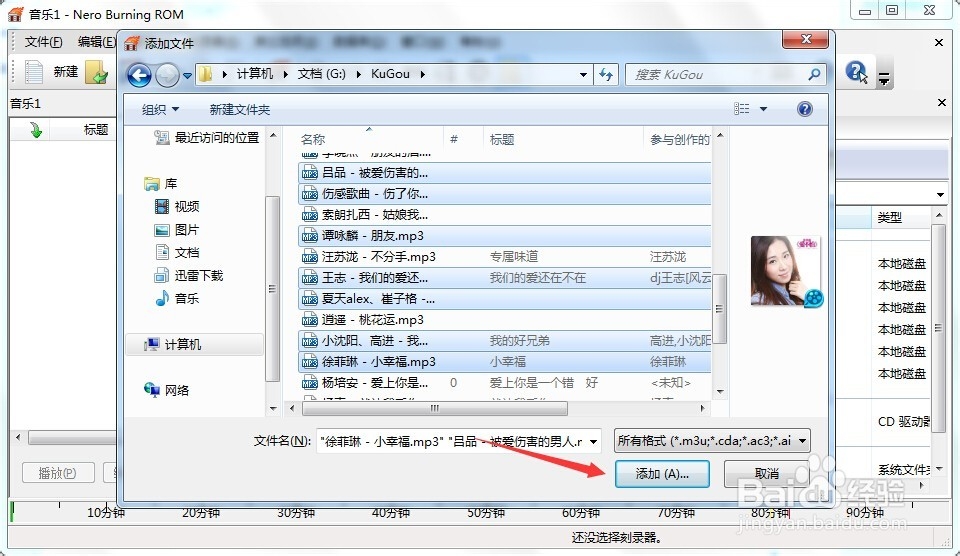This screenshot has height=556, width=960.
Task: Open Nero toolbar overflow arrow
Action: (883, 78)
